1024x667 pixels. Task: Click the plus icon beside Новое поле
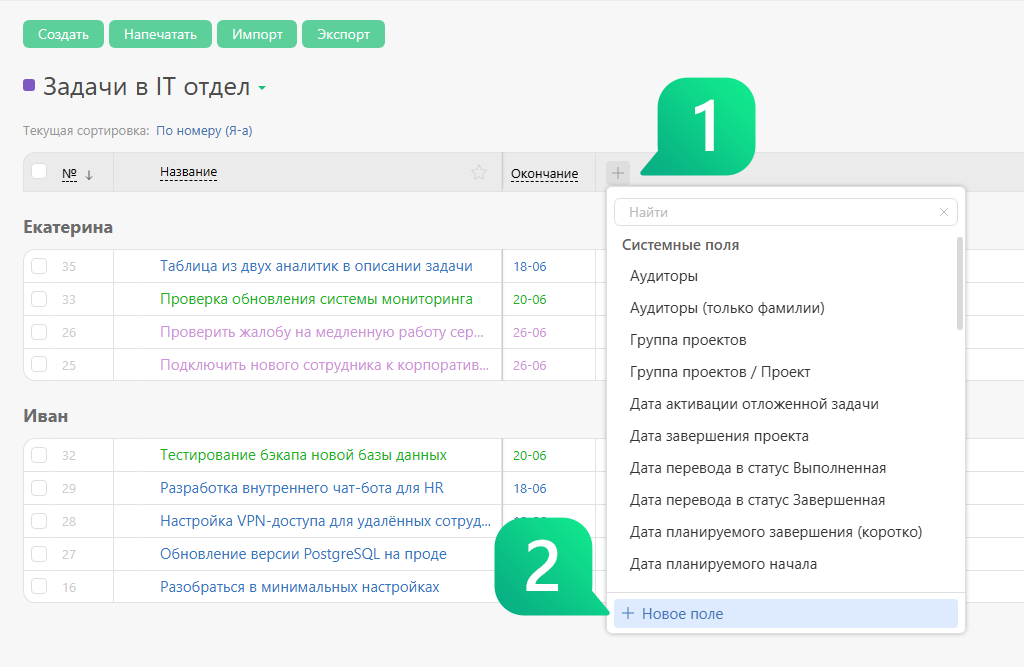pos(628,613)
